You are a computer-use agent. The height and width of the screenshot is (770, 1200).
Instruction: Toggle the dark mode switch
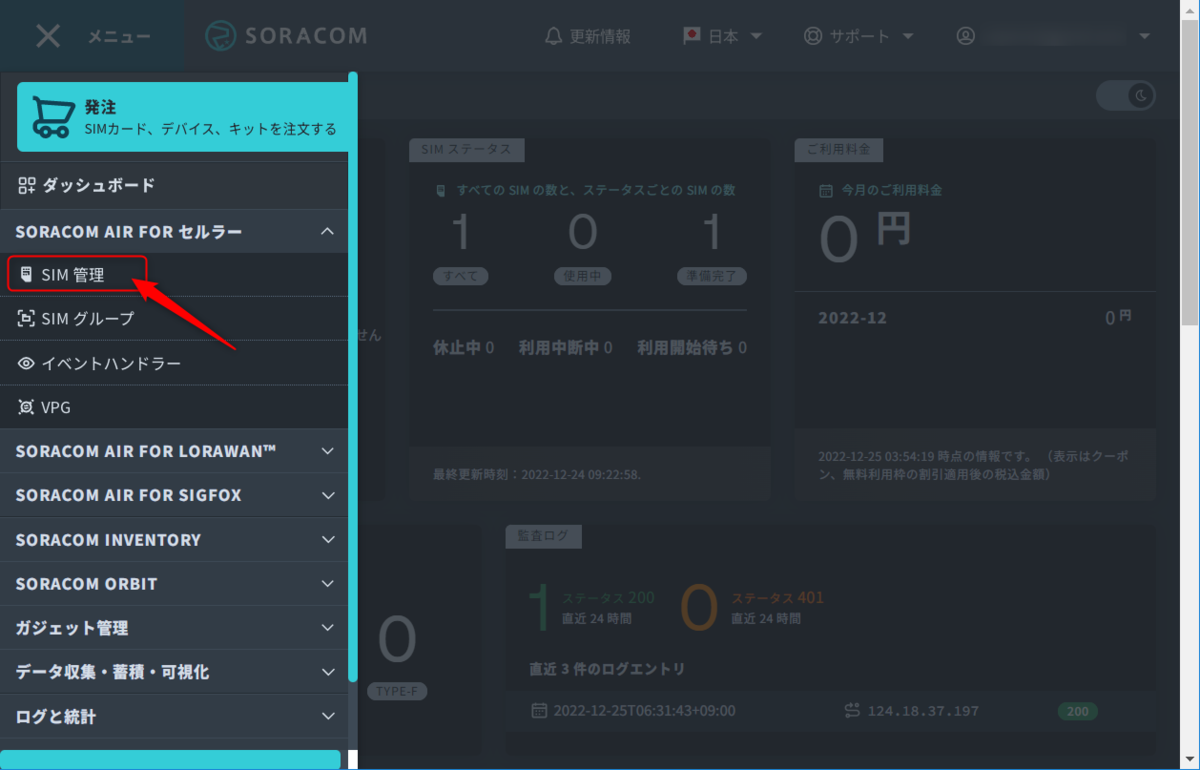[x=1126, y=96]
